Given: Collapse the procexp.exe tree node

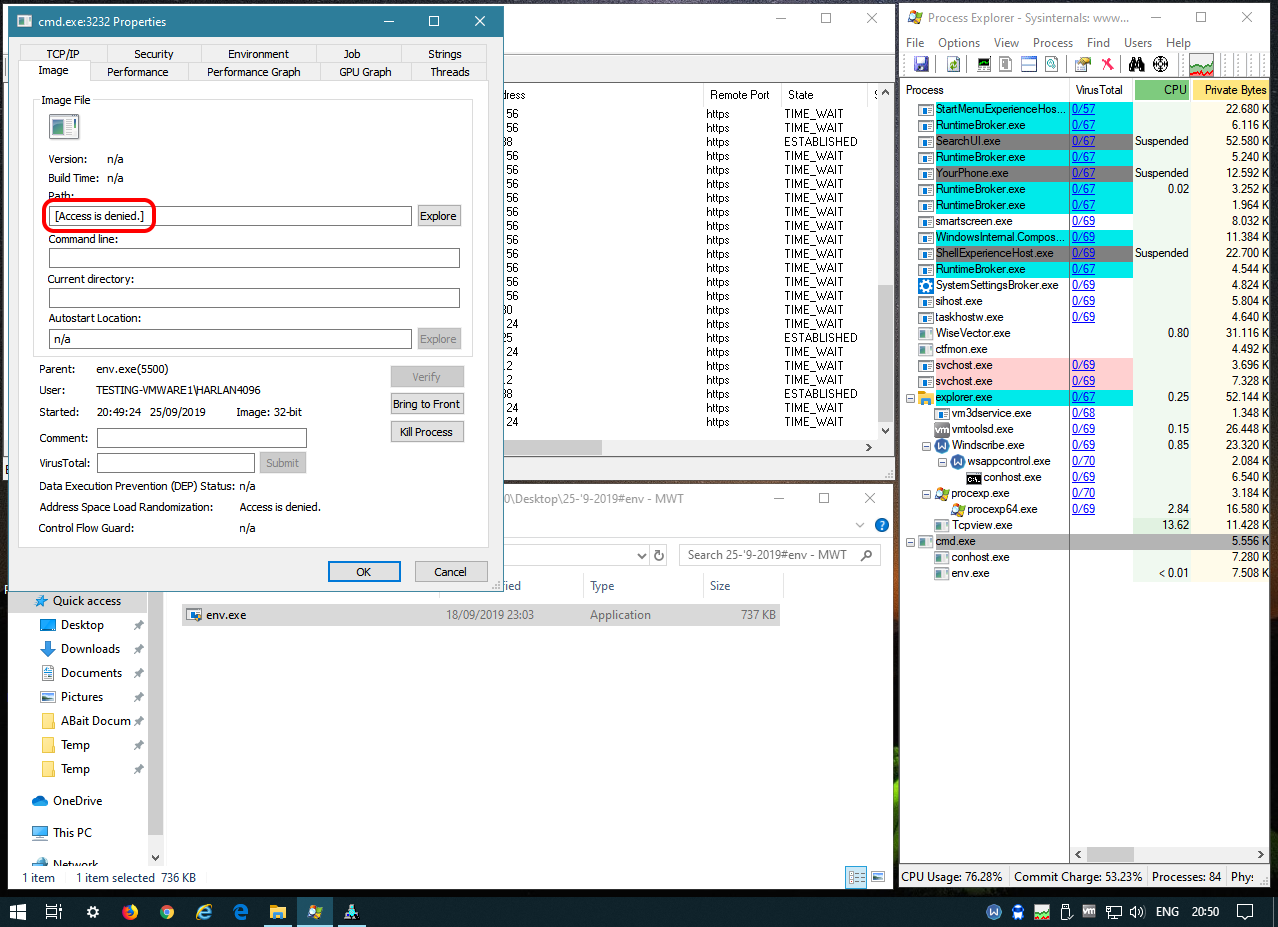Looking at the screenshot, I should (926, 493).
